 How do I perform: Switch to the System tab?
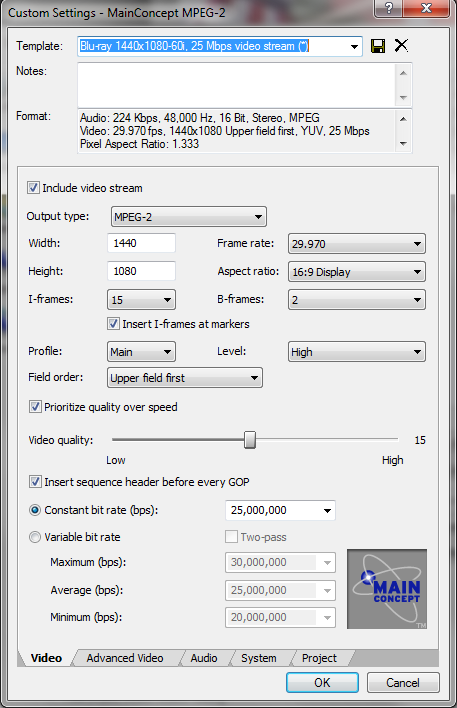259,658
